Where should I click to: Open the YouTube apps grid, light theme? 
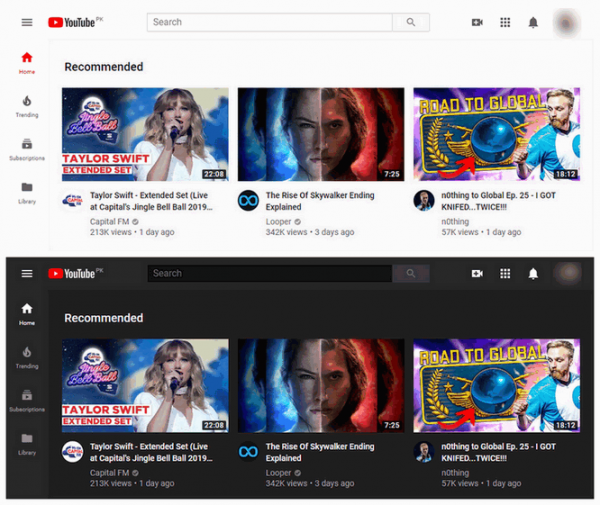point(505,23)
